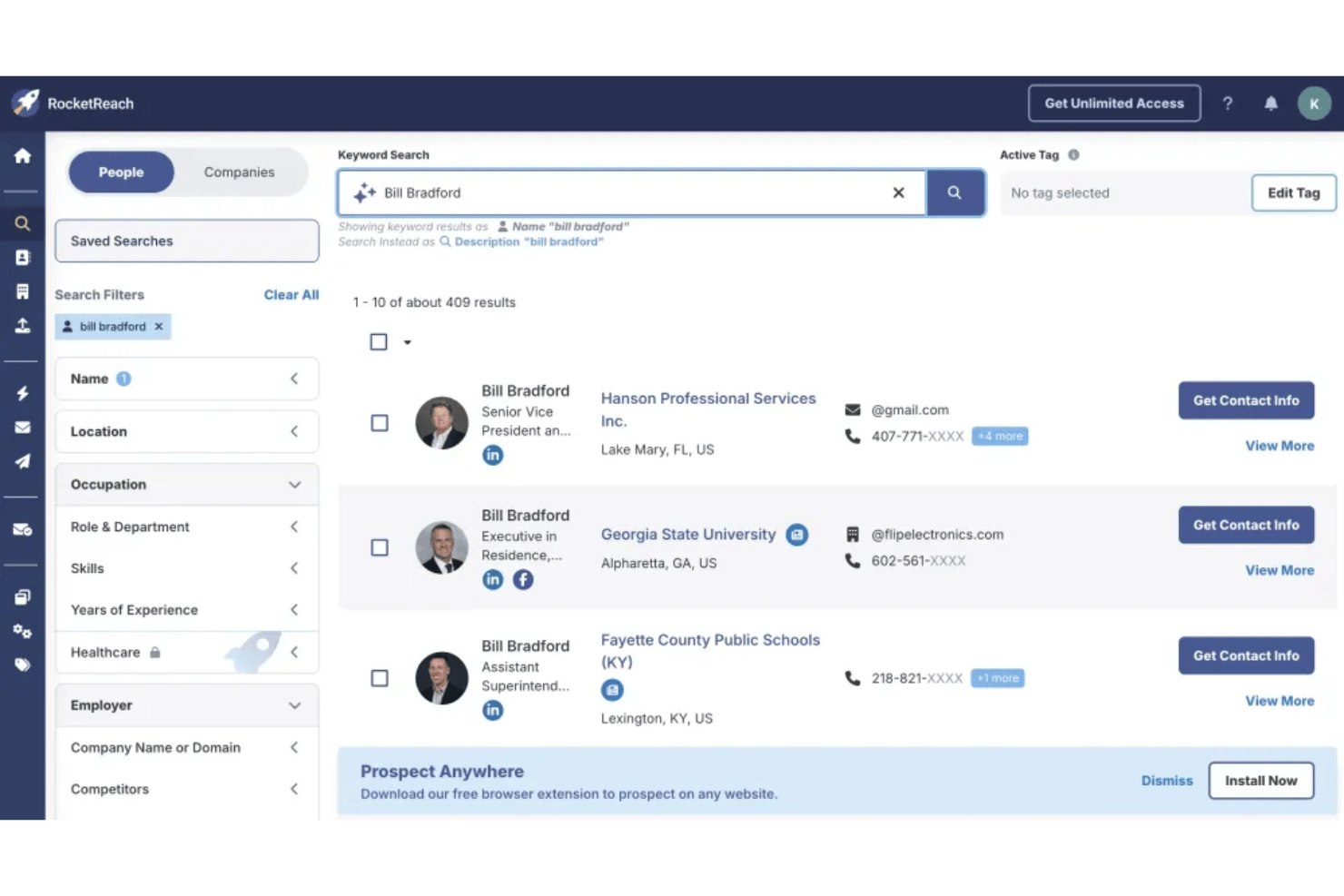This screenshot has width=1344, height=896.
Task: Dismiss the Prospect Anywhere banner
Action: point(1167,781)
